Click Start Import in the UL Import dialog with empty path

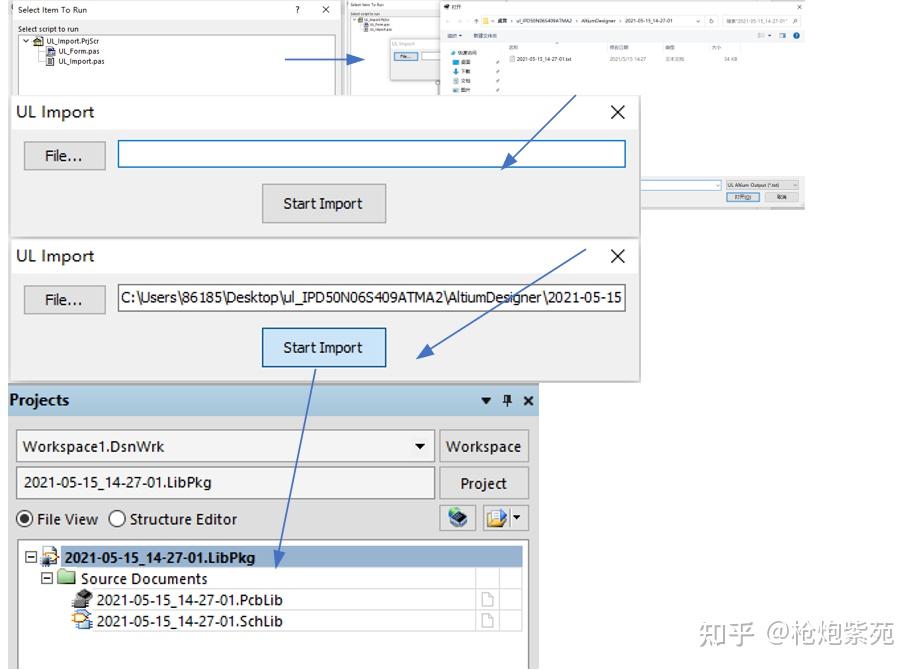pyautogui.click(x=324, y=203)
